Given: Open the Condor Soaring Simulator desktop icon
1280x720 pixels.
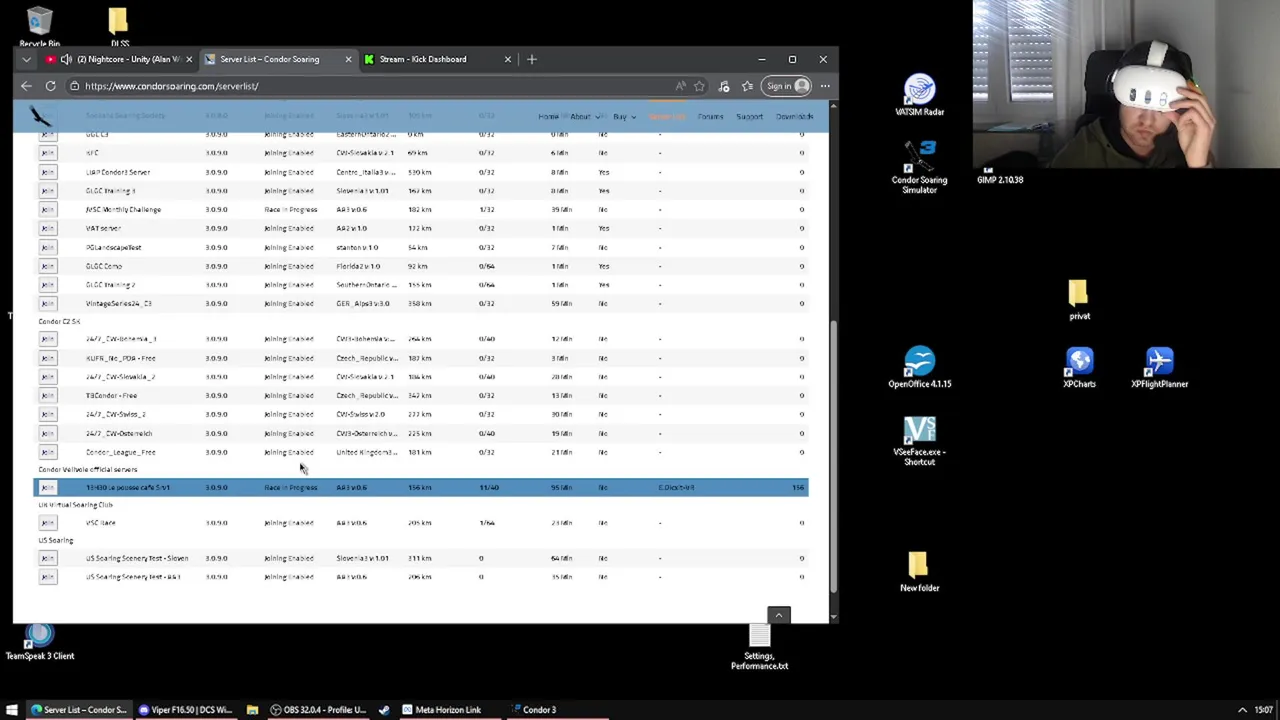Looking at the screenshot, I should coord(919,166).
